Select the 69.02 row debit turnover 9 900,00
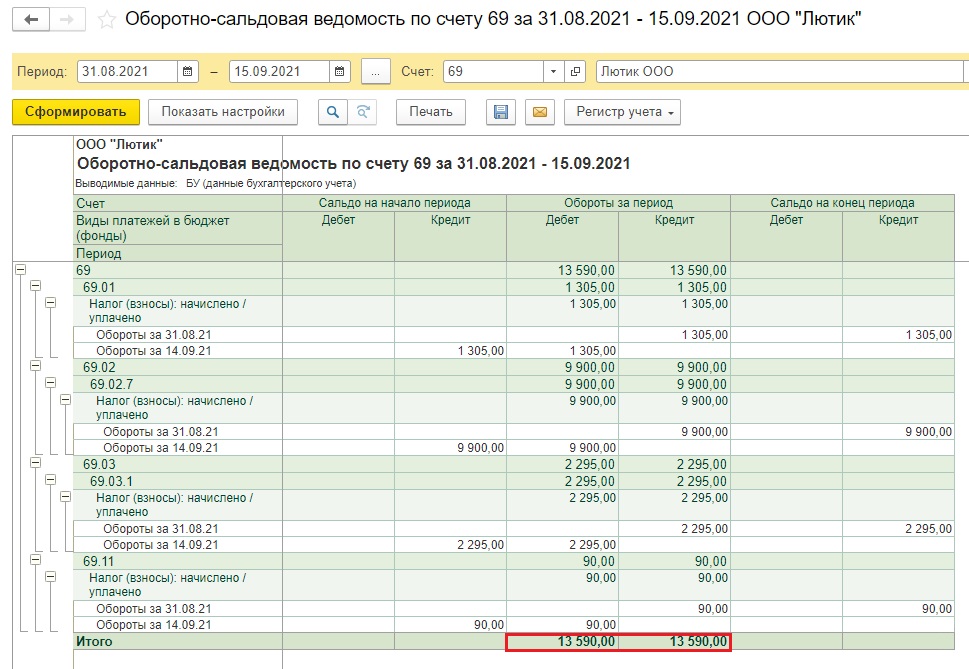The image size is (969, 669). coord(562,368)
